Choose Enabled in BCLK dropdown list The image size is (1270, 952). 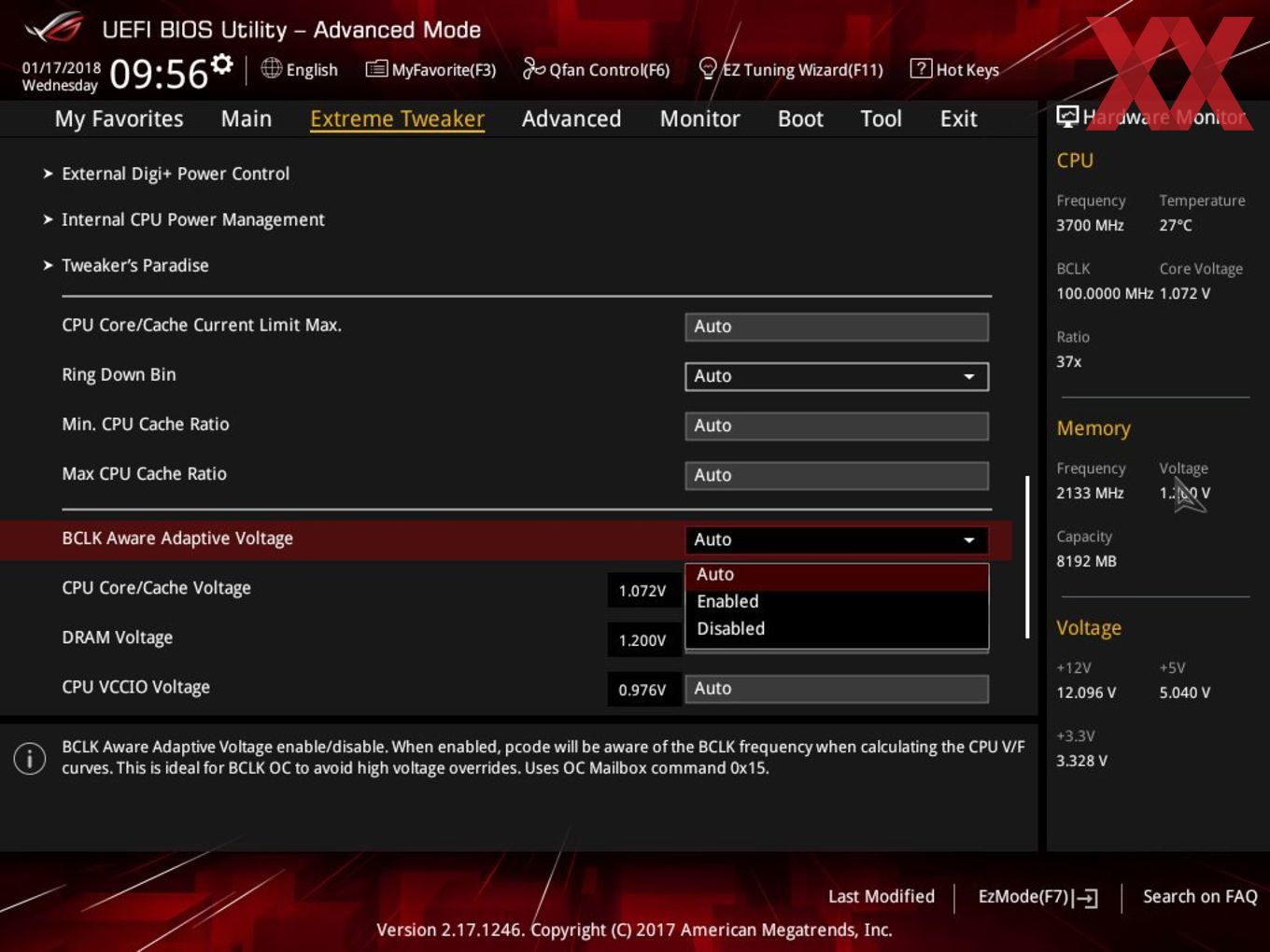837,602
